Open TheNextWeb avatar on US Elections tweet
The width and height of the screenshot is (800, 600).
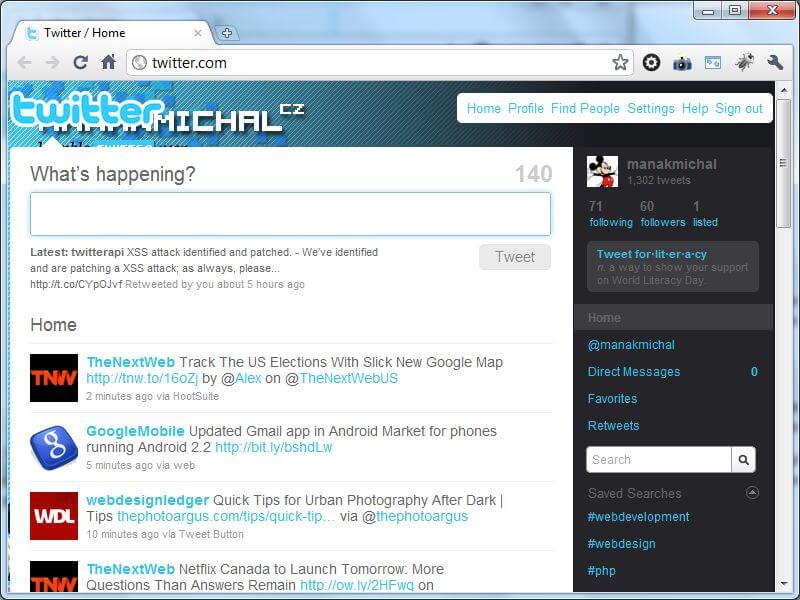(x=54, y=378)
